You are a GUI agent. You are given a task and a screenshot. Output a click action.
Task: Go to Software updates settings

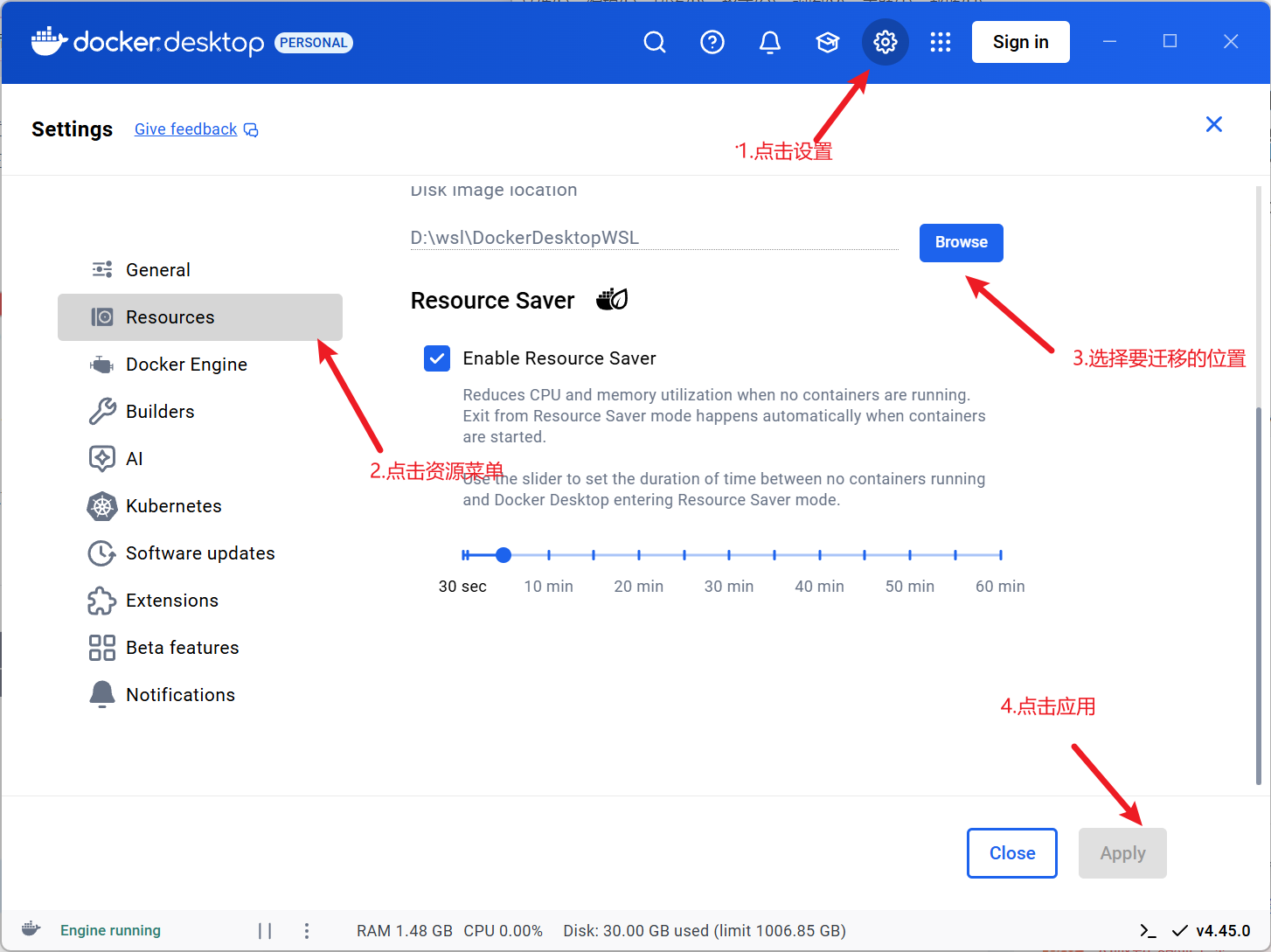coord(200,553)
